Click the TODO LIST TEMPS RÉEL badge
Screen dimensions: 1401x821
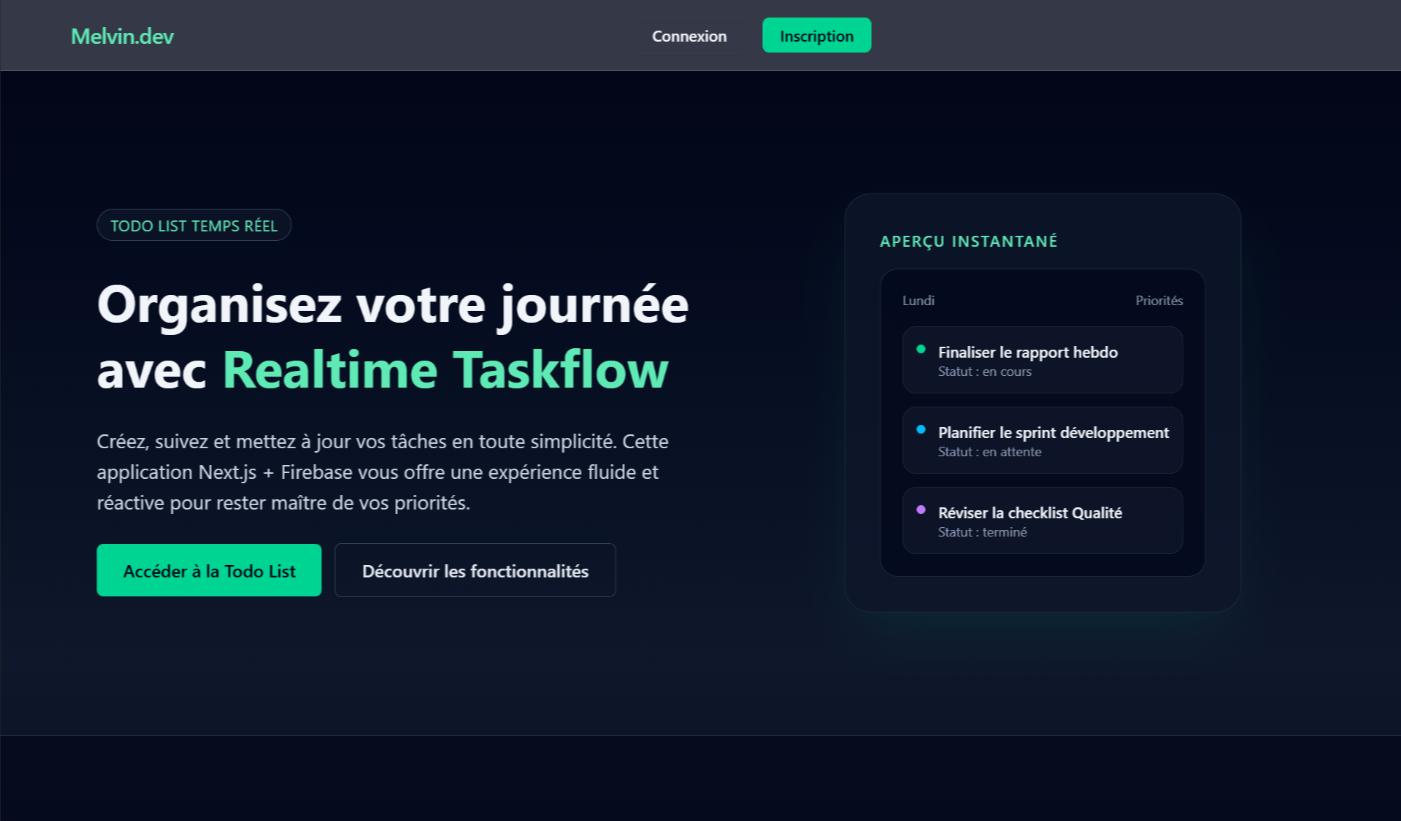click(x=194, y=224)
